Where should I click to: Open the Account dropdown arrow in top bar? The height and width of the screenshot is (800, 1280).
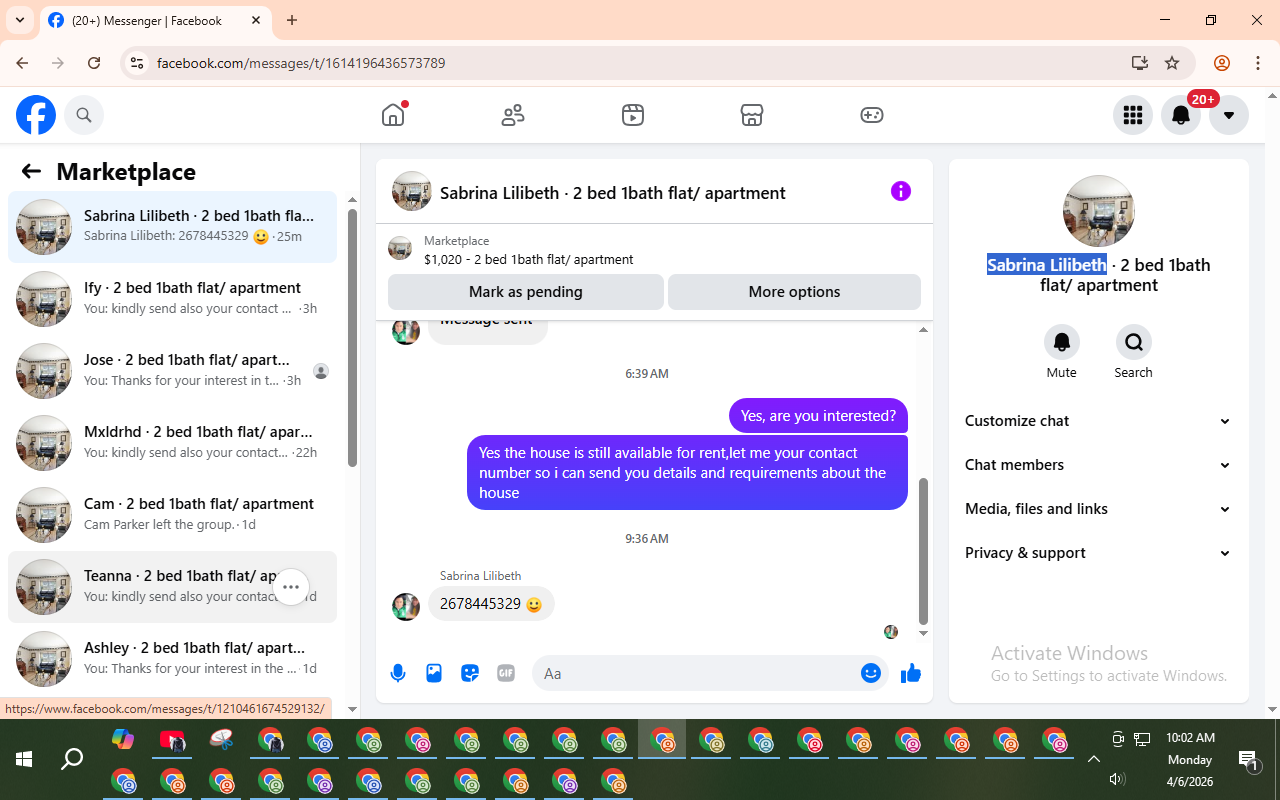tap(1229, 115)
